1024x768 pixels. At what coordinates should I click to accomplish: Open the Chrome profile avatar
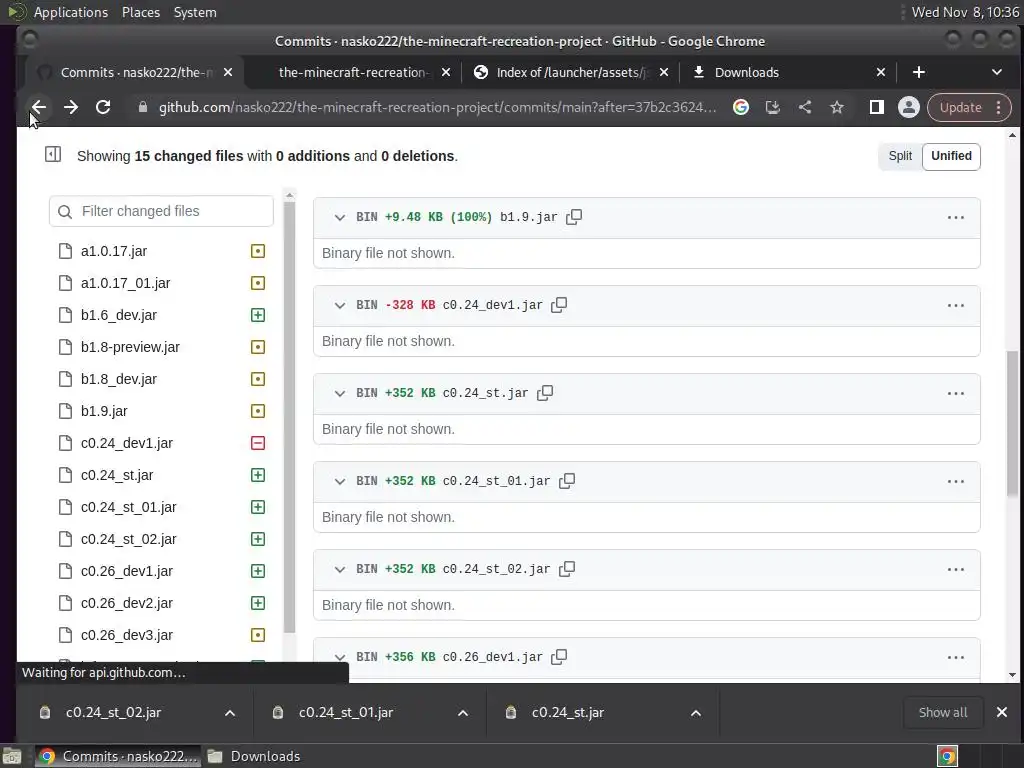pos(908,108)
